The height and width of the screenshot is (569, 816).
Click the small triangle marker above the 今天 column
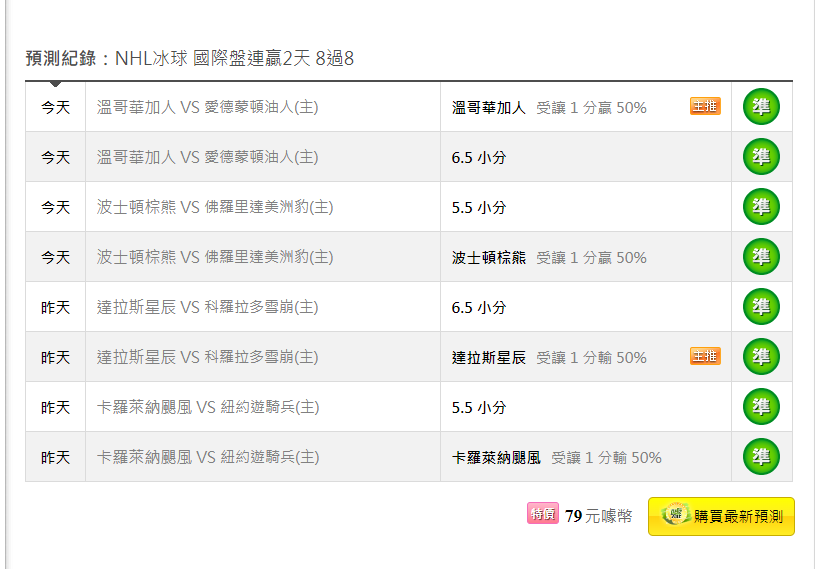pyautogui.click(x=55, y=84)
